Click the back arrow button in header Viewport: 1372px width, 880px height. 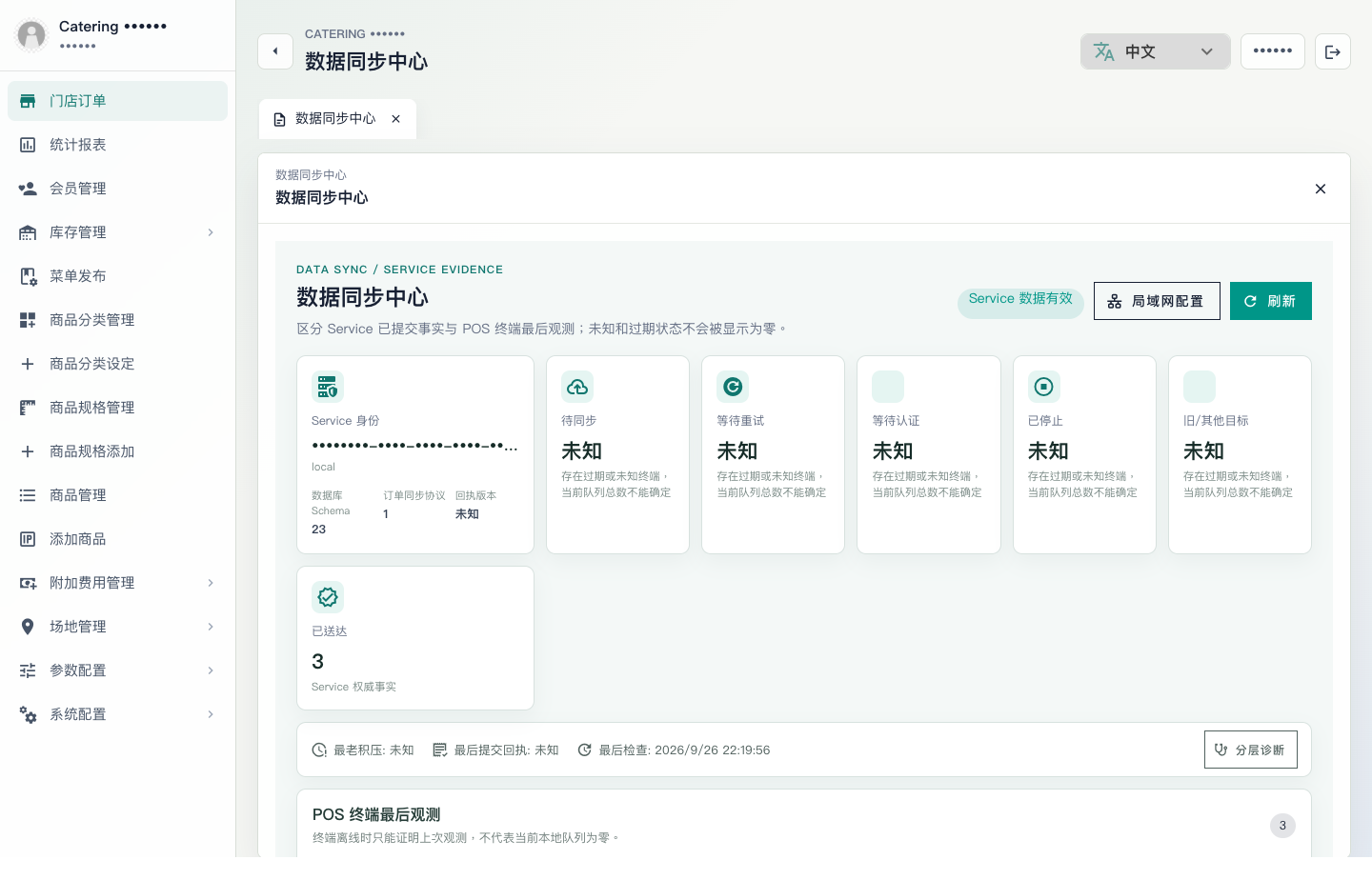click(275, 51)
